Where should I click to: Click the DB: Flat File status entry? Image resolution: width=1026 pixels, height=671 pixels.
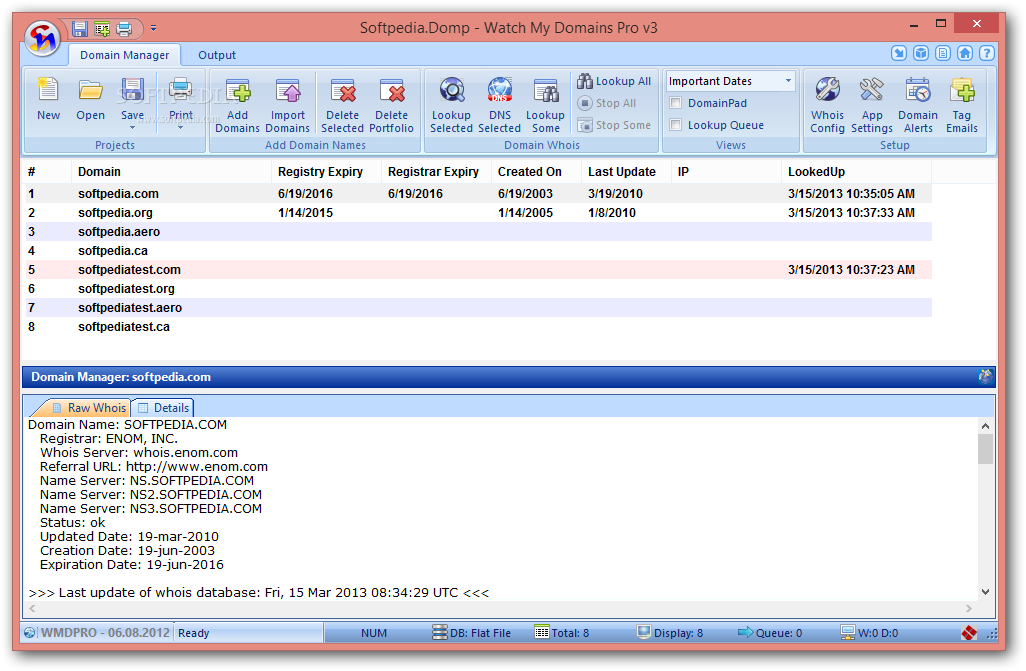[x=471, y=633]
